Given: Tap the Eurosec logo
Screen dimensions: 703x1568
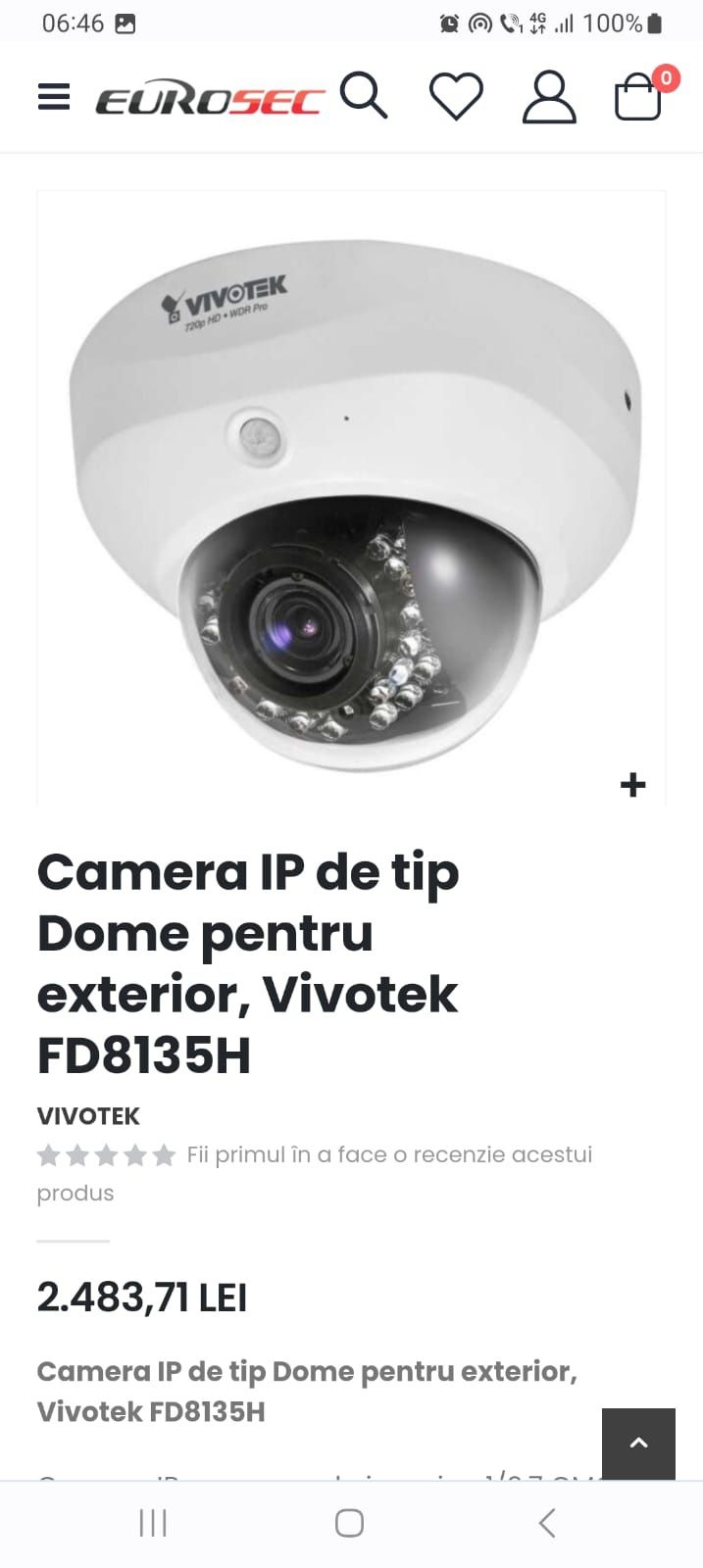Looking at the screenshot, I should click(210, 100).
